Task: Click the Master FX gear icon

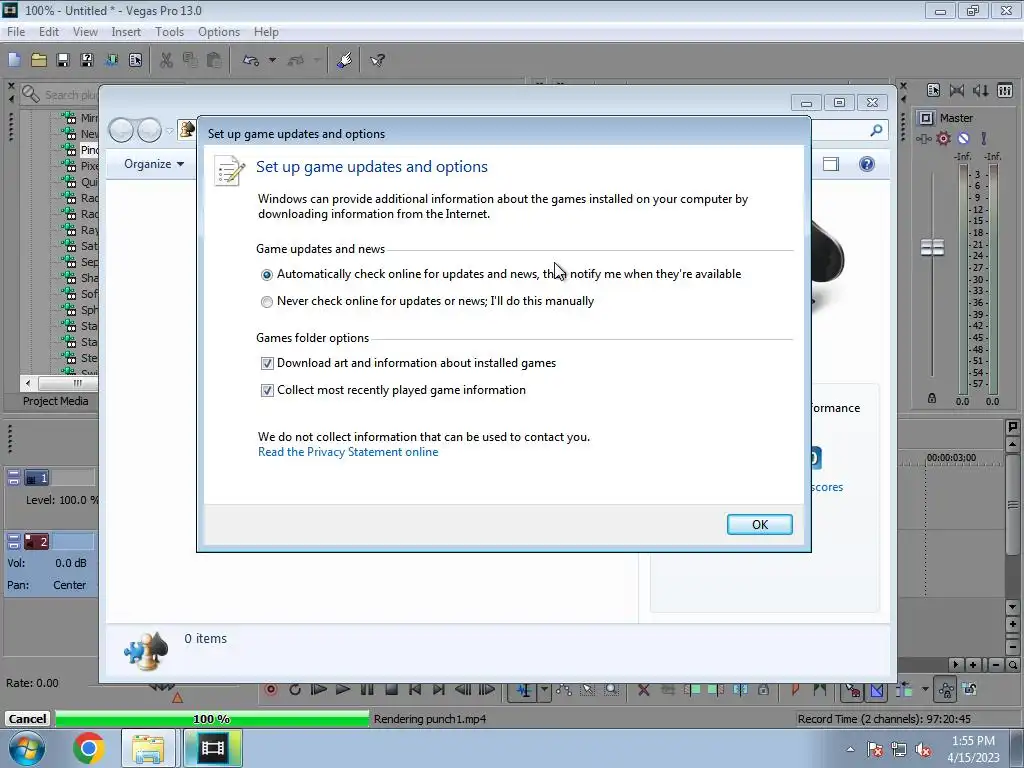Action: (x=943, y=138)
